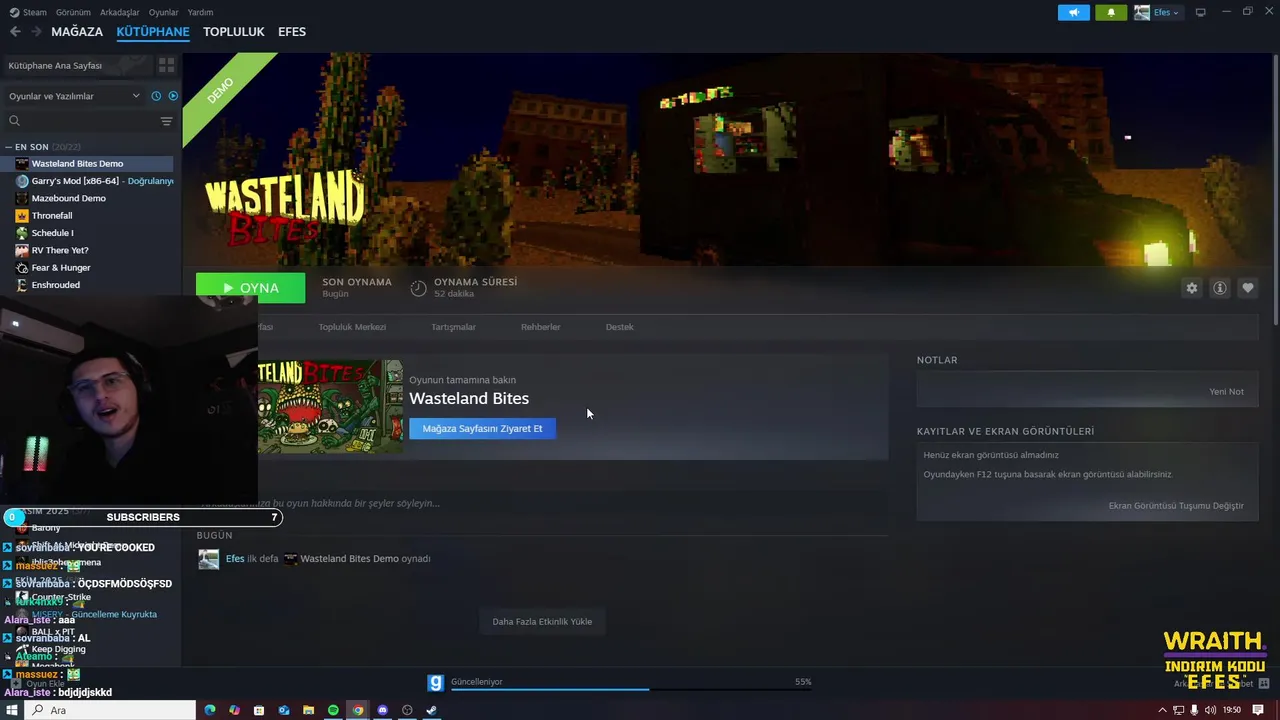
Task: Open Google Chrome from taskbar
Action: coord(358,710)
